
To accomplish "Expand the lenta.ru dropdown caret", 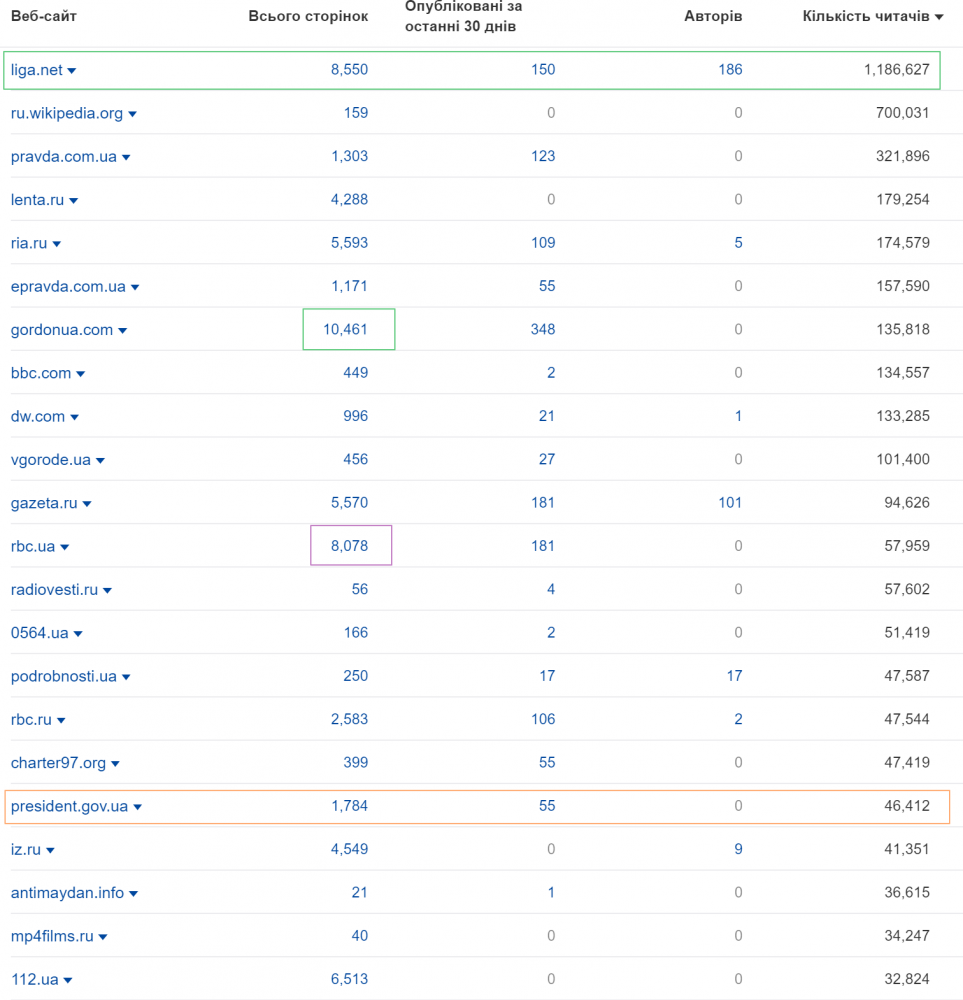I will [x=73, y=201].
